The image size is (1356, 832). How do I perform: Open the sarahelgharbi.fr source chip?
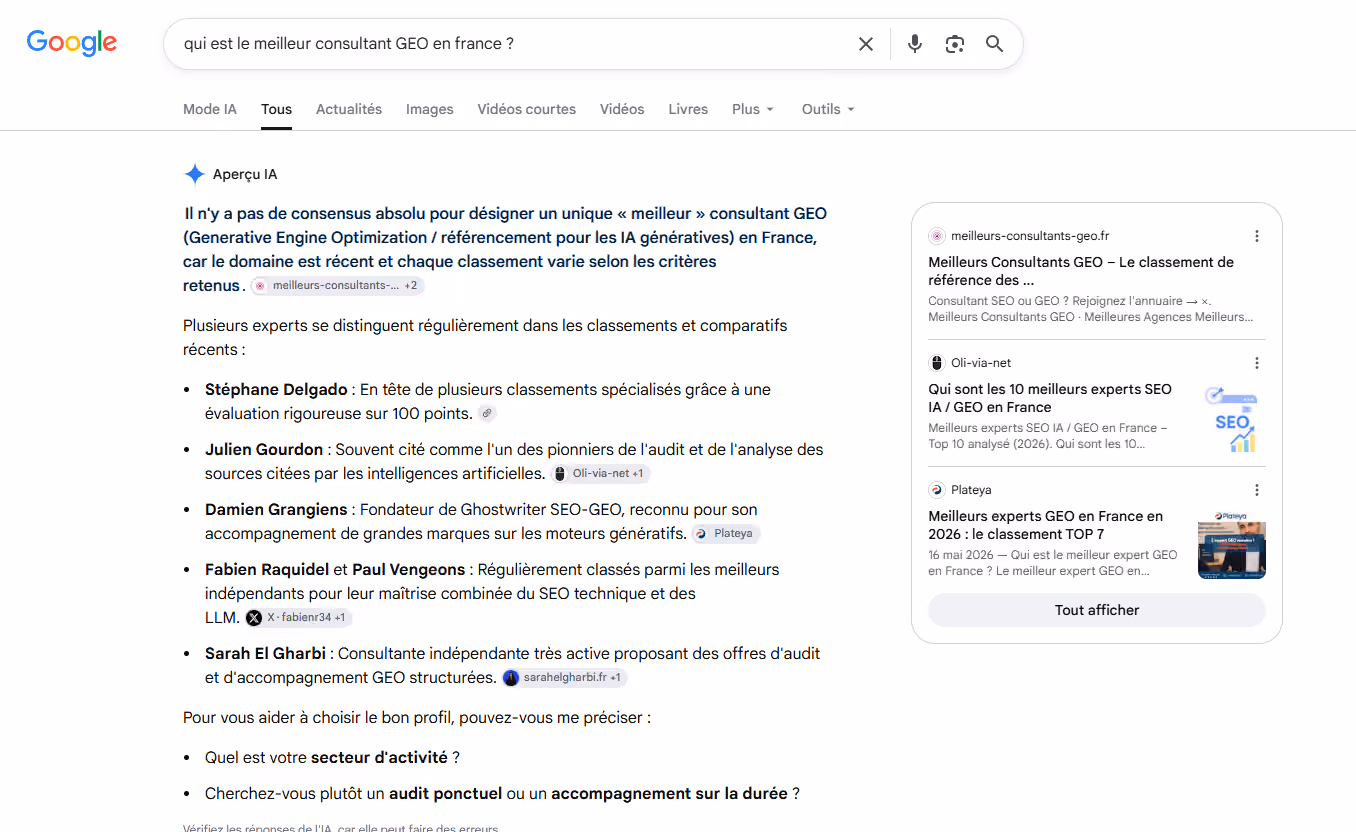[564, 678]
